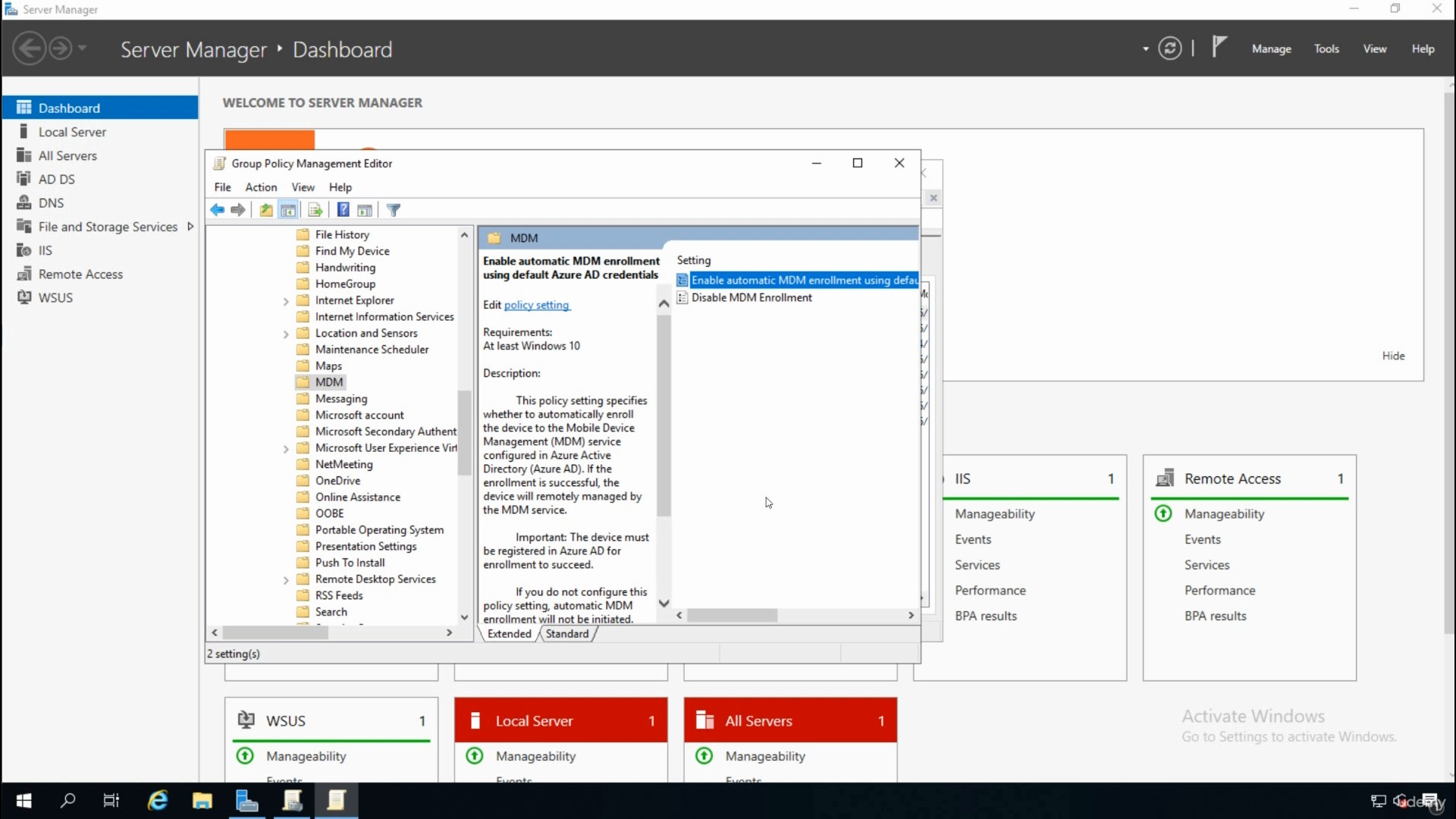Click the Up one level folder icon
This screenshot has height=819, width=1456.
[x=266, y=210]
